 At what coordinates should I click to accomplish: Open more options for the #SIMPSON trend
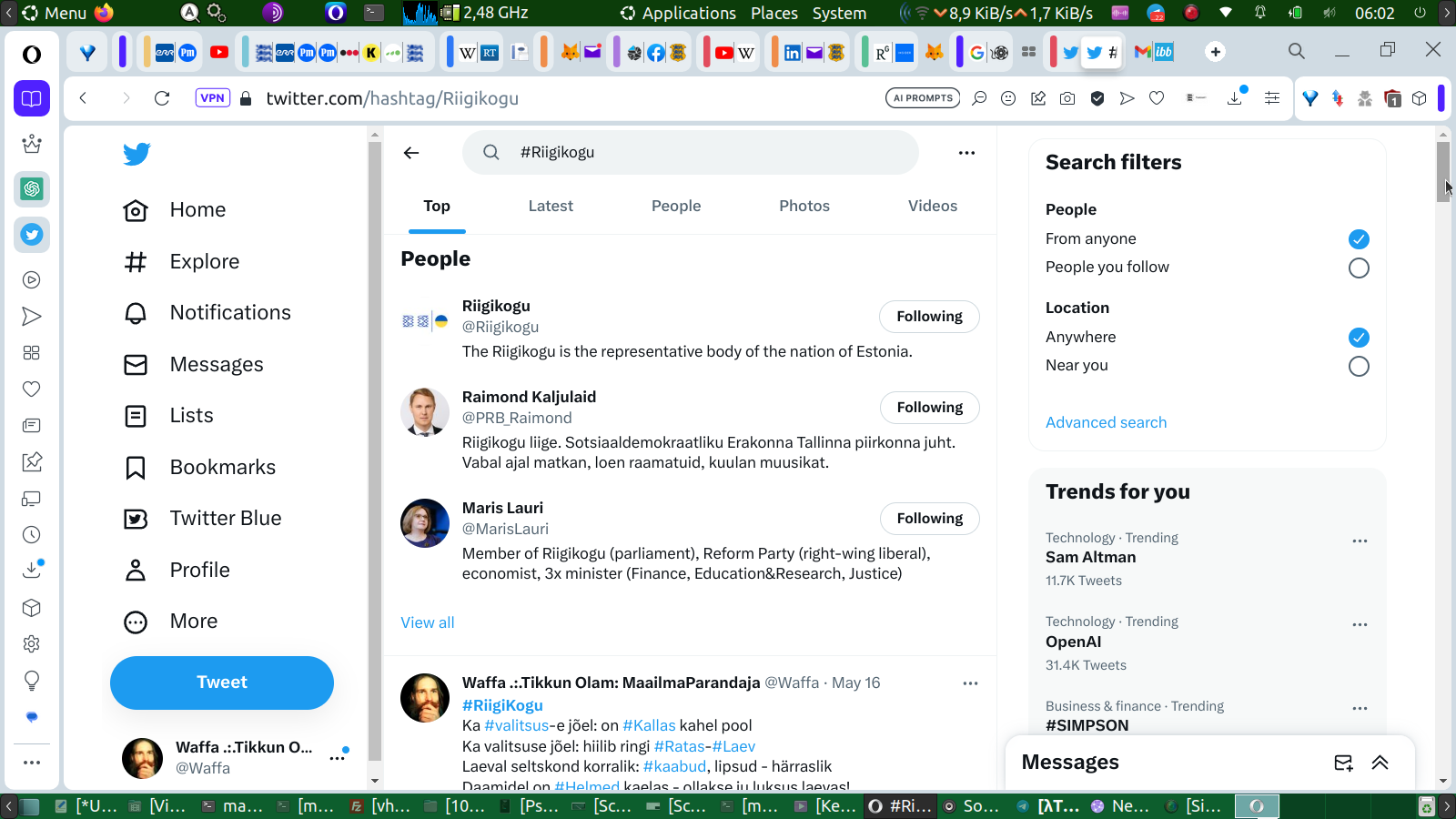click(1360, 708)
